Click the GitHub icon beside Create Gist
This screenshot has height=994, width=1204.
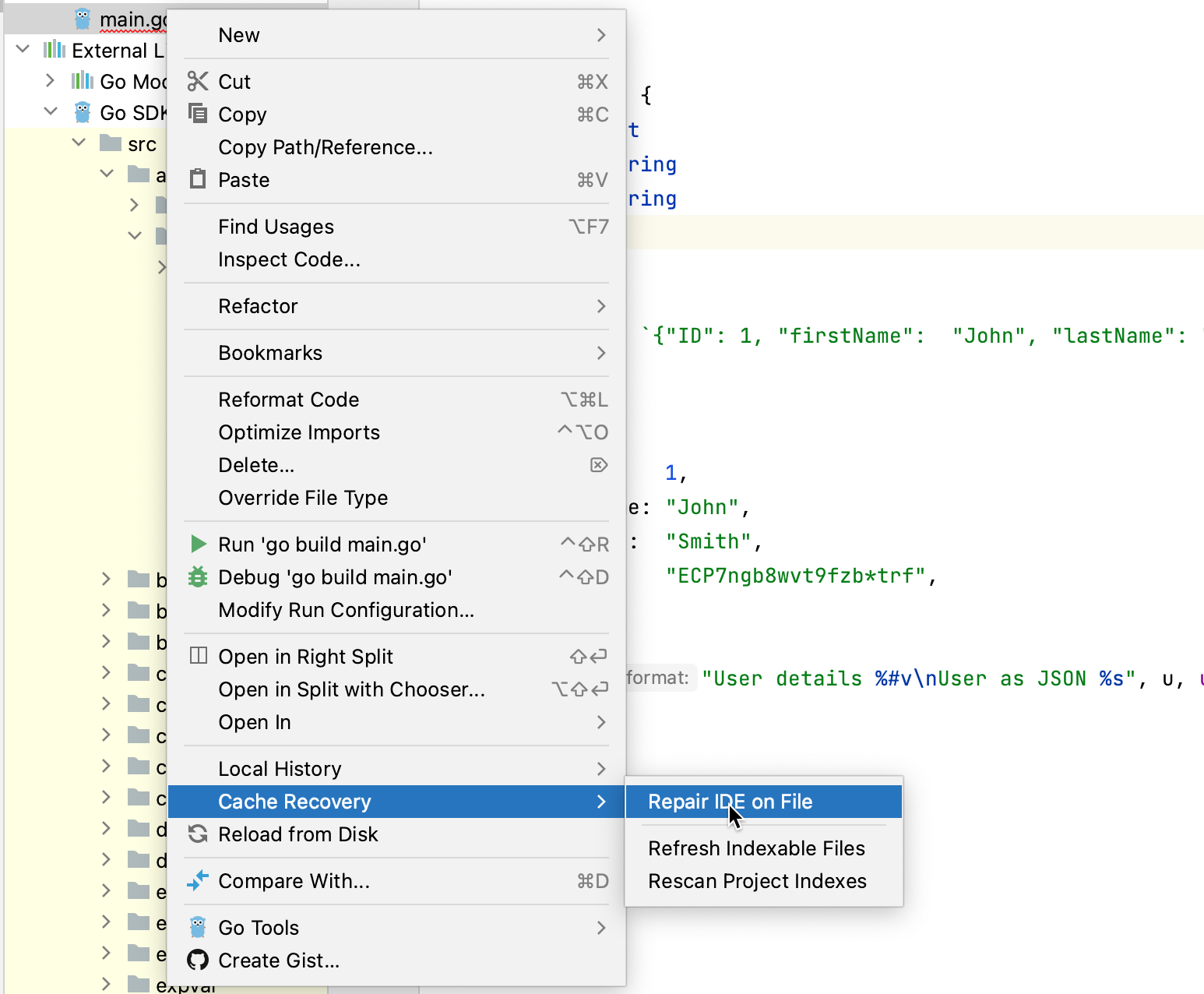tap(198, 961)
